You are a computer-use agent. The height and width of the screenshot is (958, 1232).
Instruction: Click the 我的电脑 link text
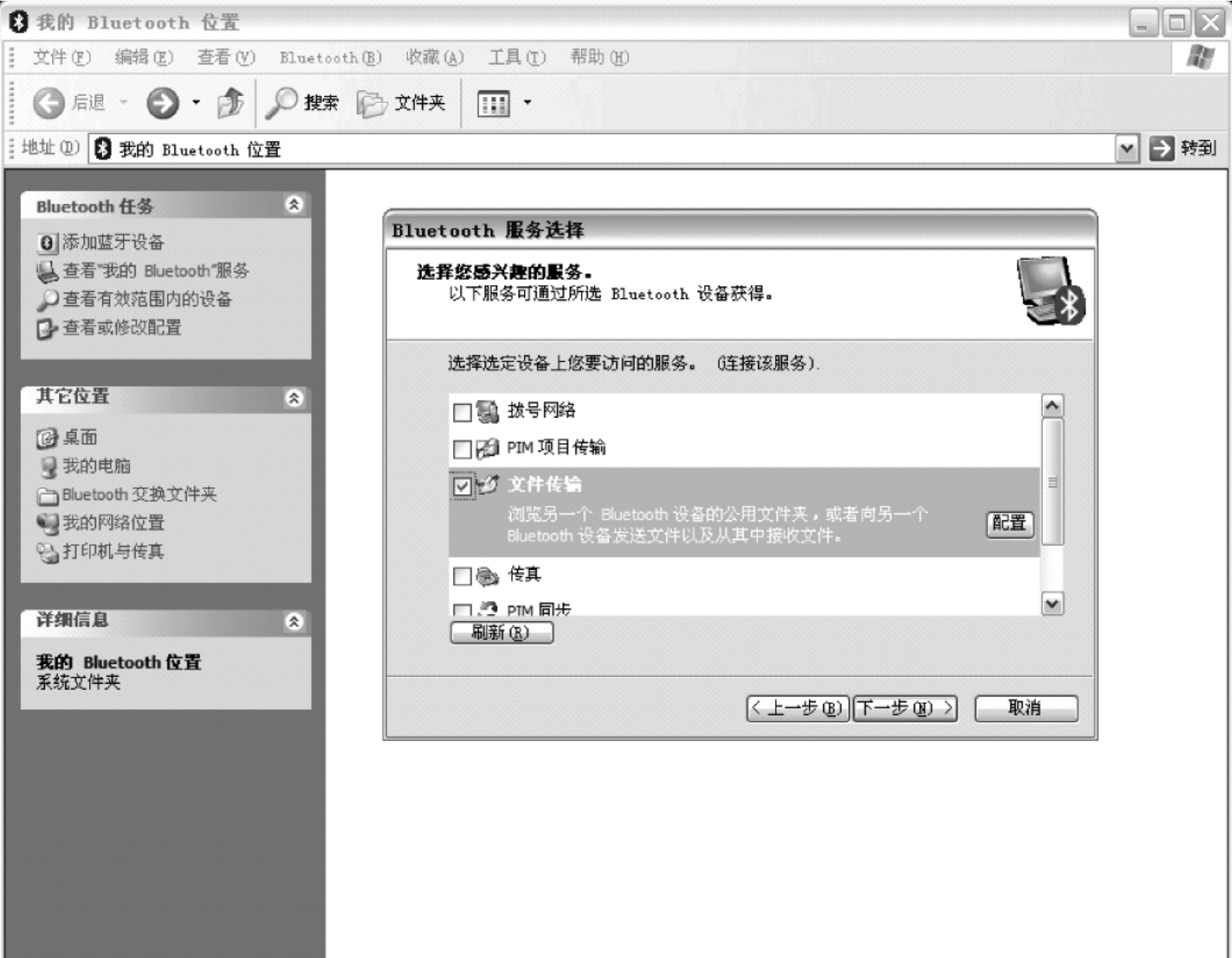pyautogui.click(x=97, y=466)
